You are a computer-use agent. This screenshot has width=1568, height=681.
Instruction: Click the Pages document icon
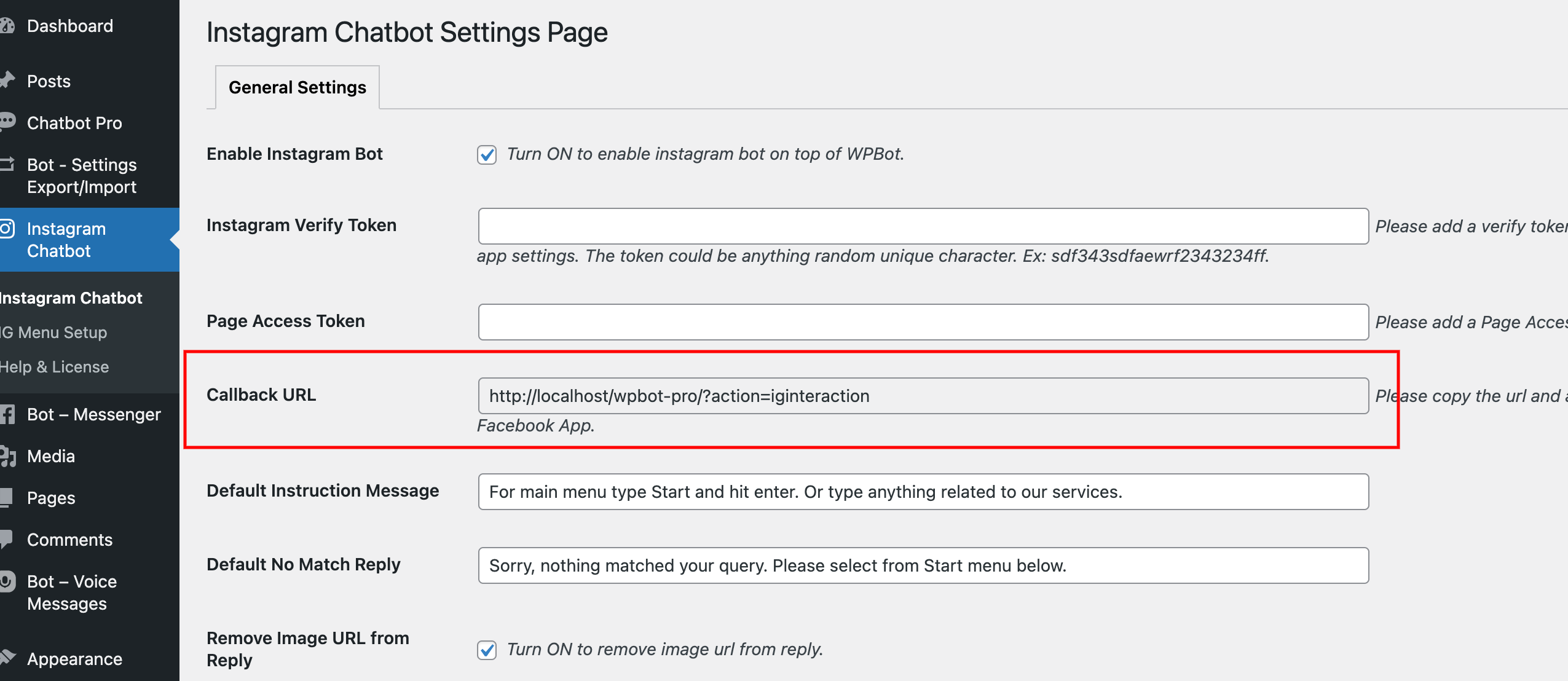click(6, 498)
